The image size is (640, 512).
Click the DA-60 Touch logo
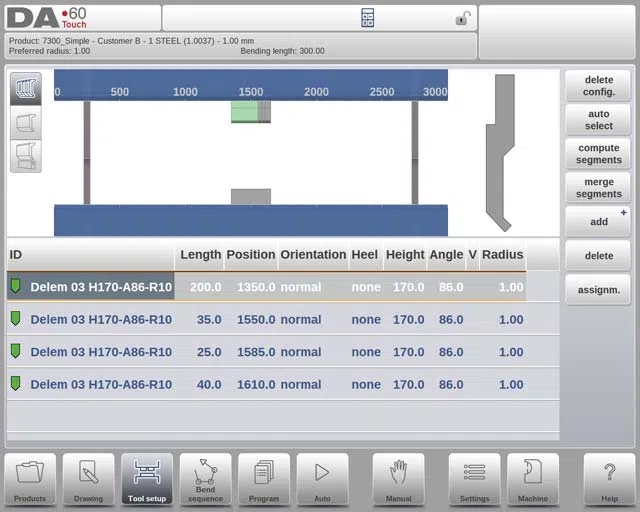click(x=47, y=18)
